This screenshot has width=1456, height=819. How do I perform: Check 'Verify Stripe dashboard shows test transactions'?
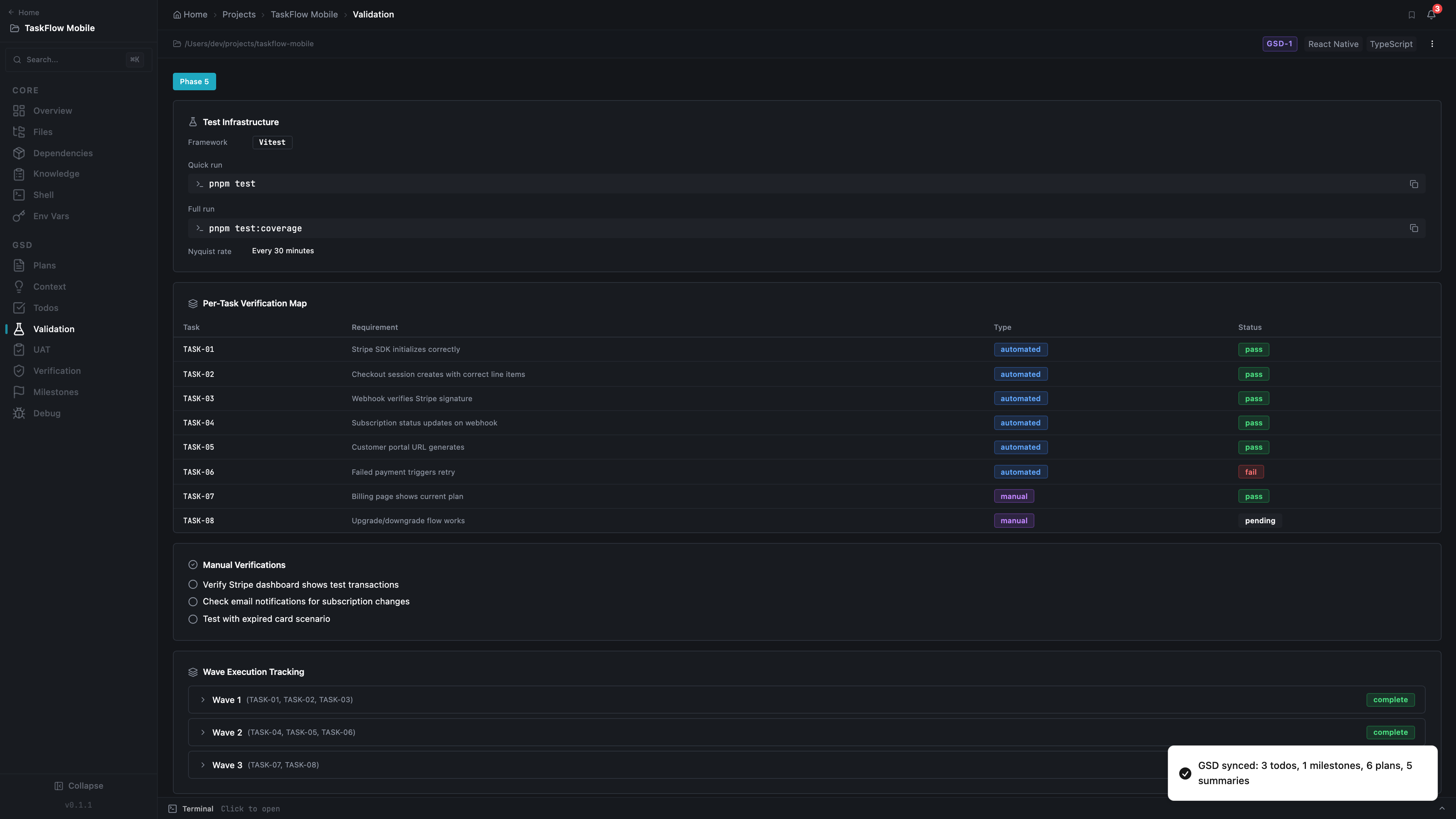[x=193, y=584]
